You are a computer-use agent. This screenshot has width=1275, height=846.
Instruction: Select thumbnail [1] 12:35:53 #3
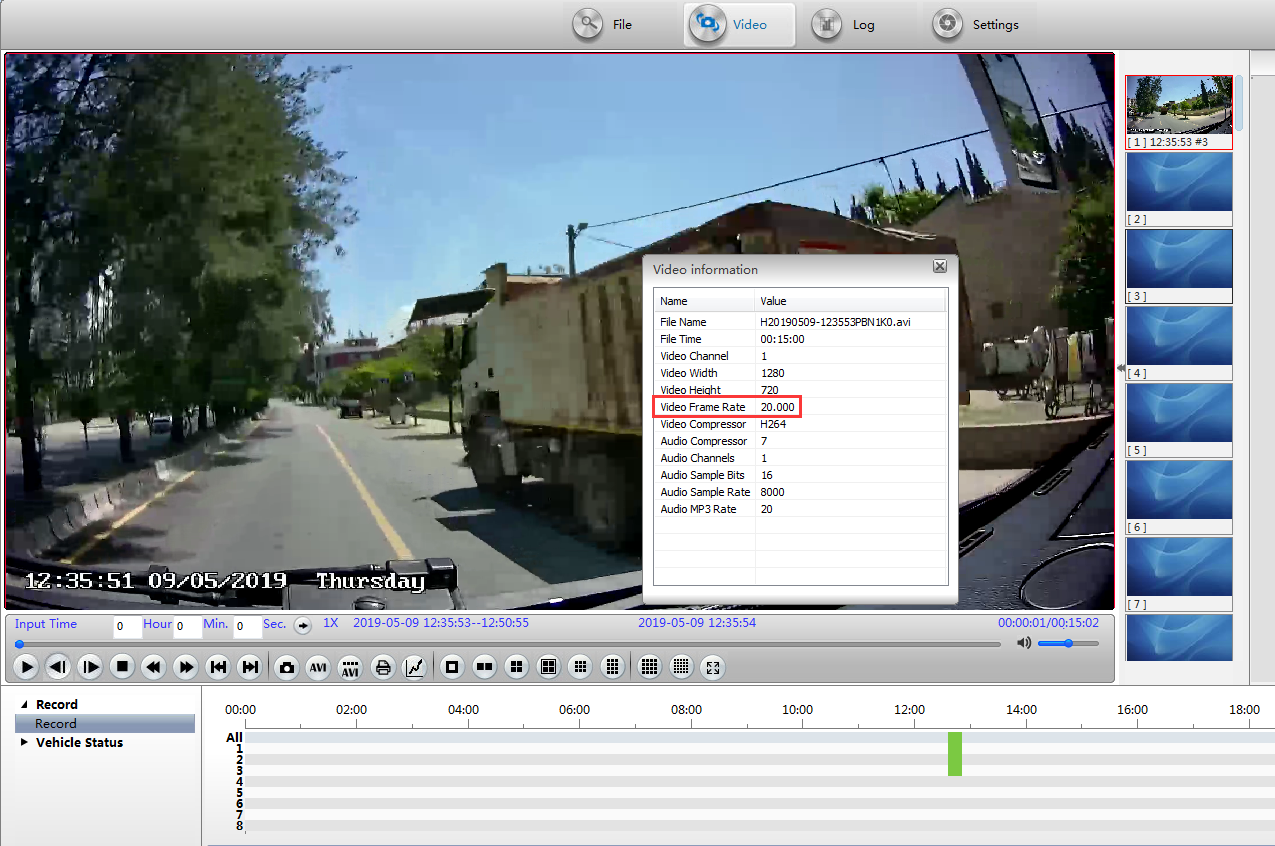(1179, 111)
